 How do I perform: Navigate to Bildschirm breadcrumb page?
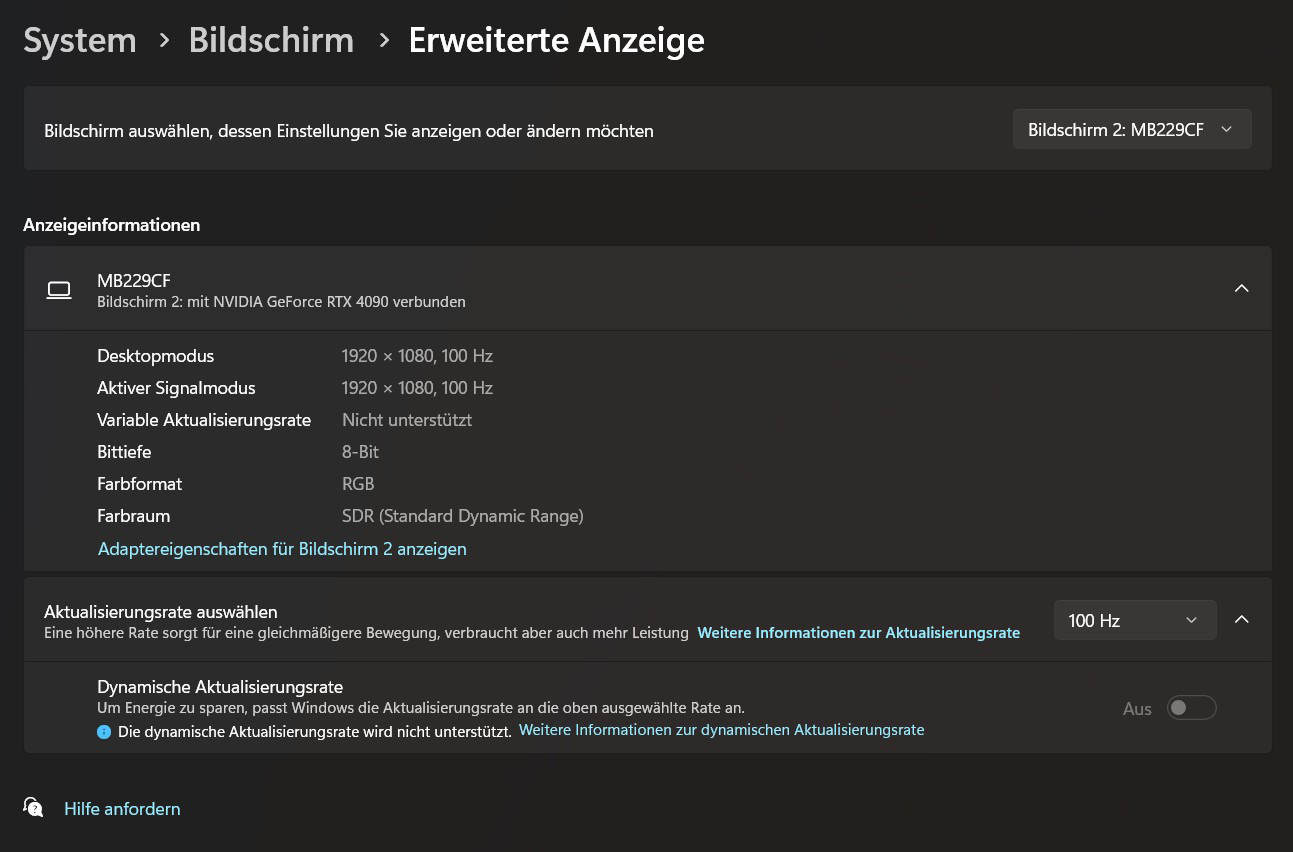(x=271, y=40)
